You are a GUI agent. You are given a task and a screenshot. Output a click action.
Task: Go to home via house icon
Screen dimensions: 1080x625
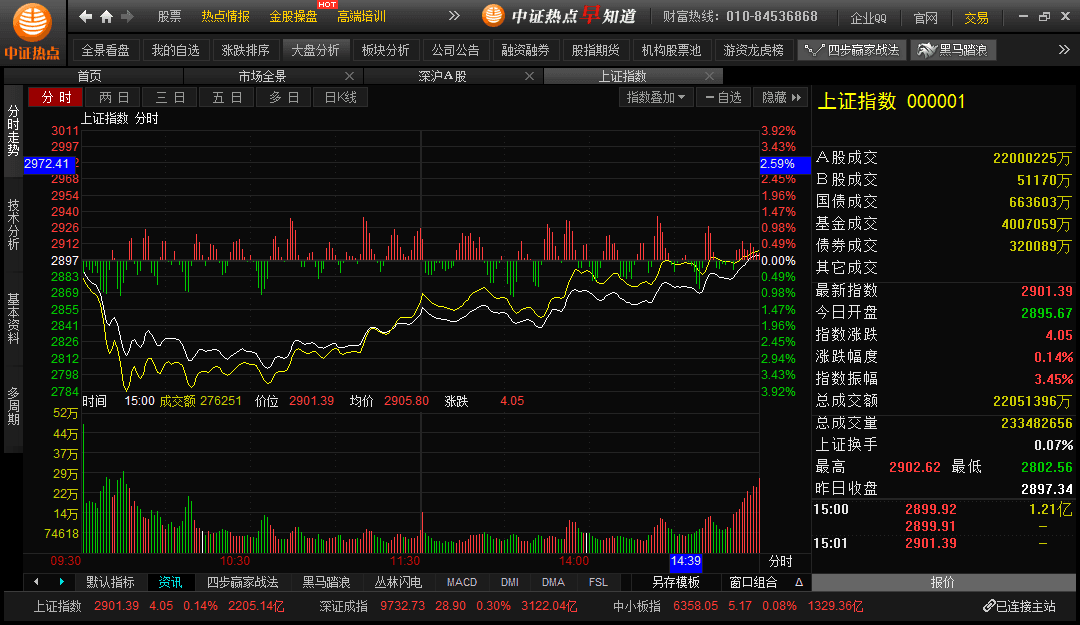(106, 16)
